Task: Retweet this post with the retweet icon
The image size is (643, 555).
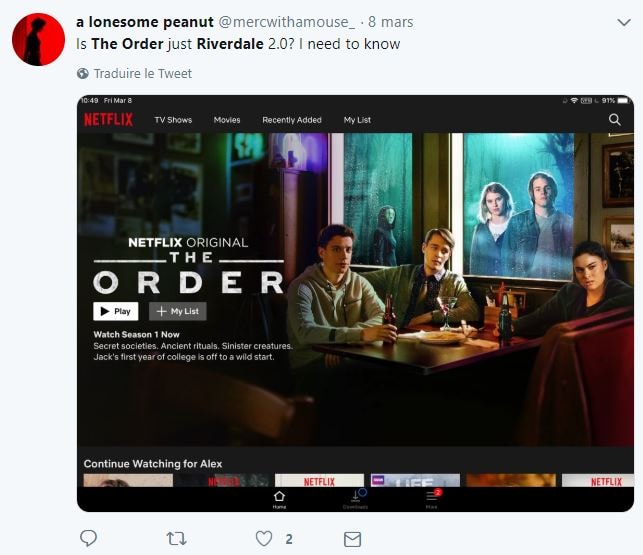Action: (177, 539)
